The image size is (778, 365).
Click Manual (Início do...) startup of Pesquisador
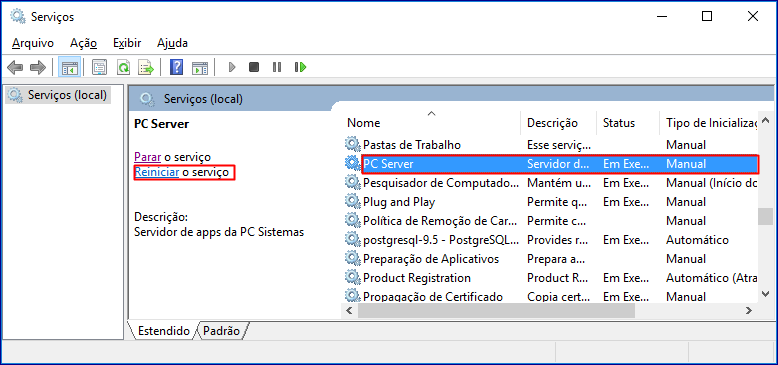pyautogui.click(x=712, y=183)
